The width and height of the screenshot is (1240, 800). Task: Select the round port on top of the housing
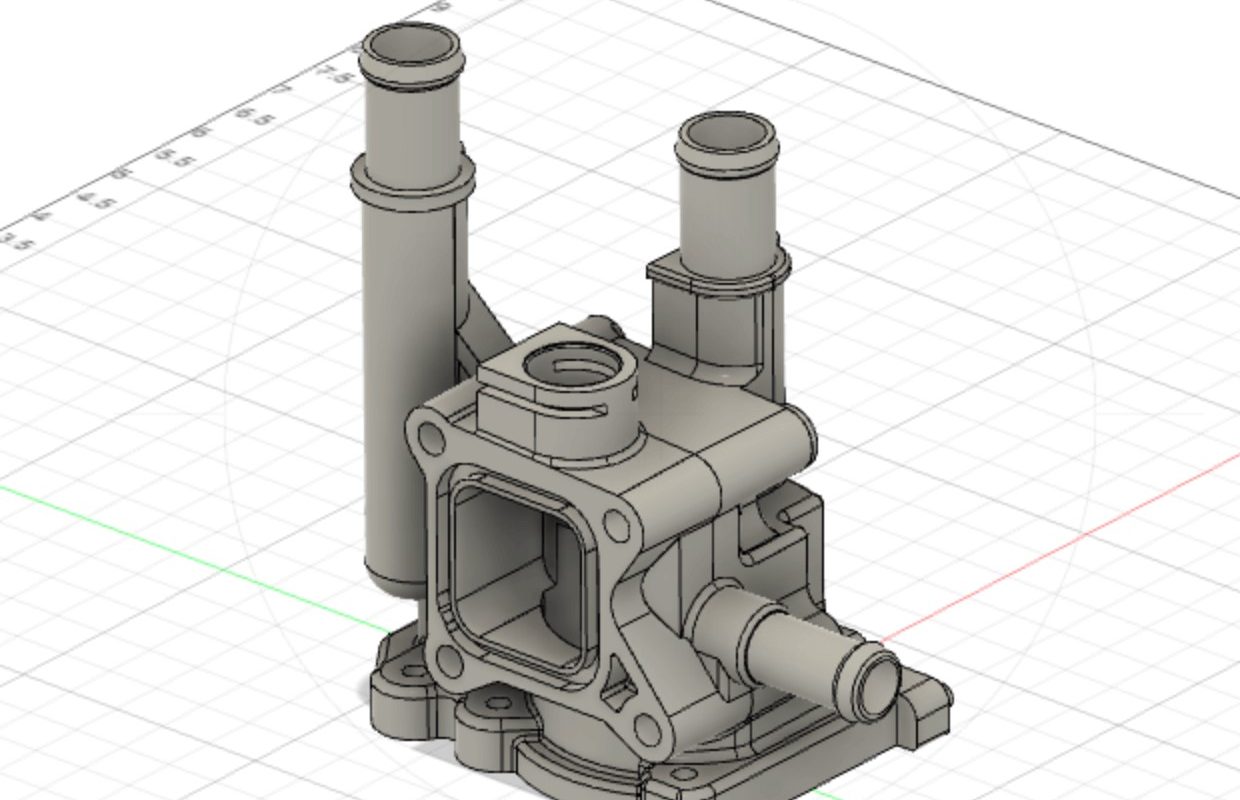click(572, 367)
